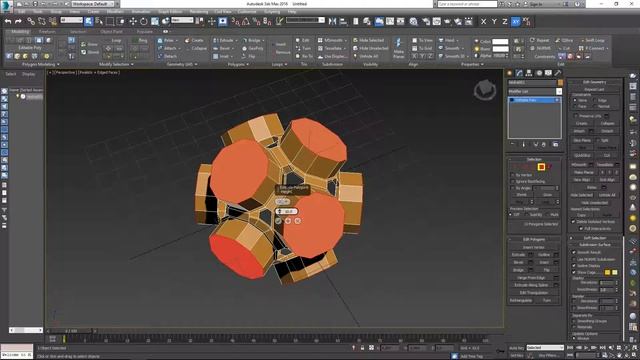Restrict transform to X axis
Viewport: 640px width, 360px height.
pyautogui.click(x=484, y=22)
